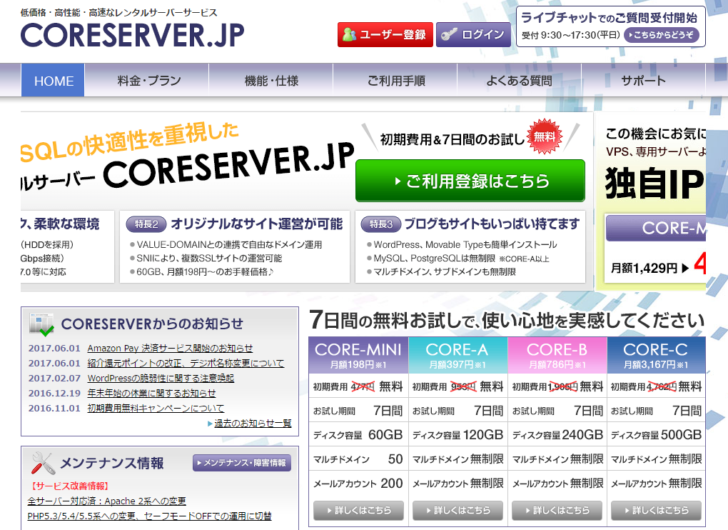Open the 機能・仕様 menu tab
The width and height of the screenshot is (728, 530).
tap(272, 80)
